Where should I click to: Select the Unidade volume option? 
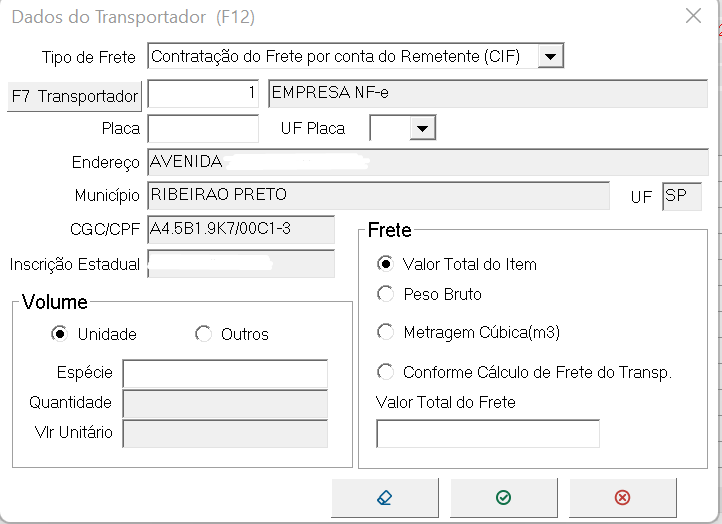coord(59,334)
